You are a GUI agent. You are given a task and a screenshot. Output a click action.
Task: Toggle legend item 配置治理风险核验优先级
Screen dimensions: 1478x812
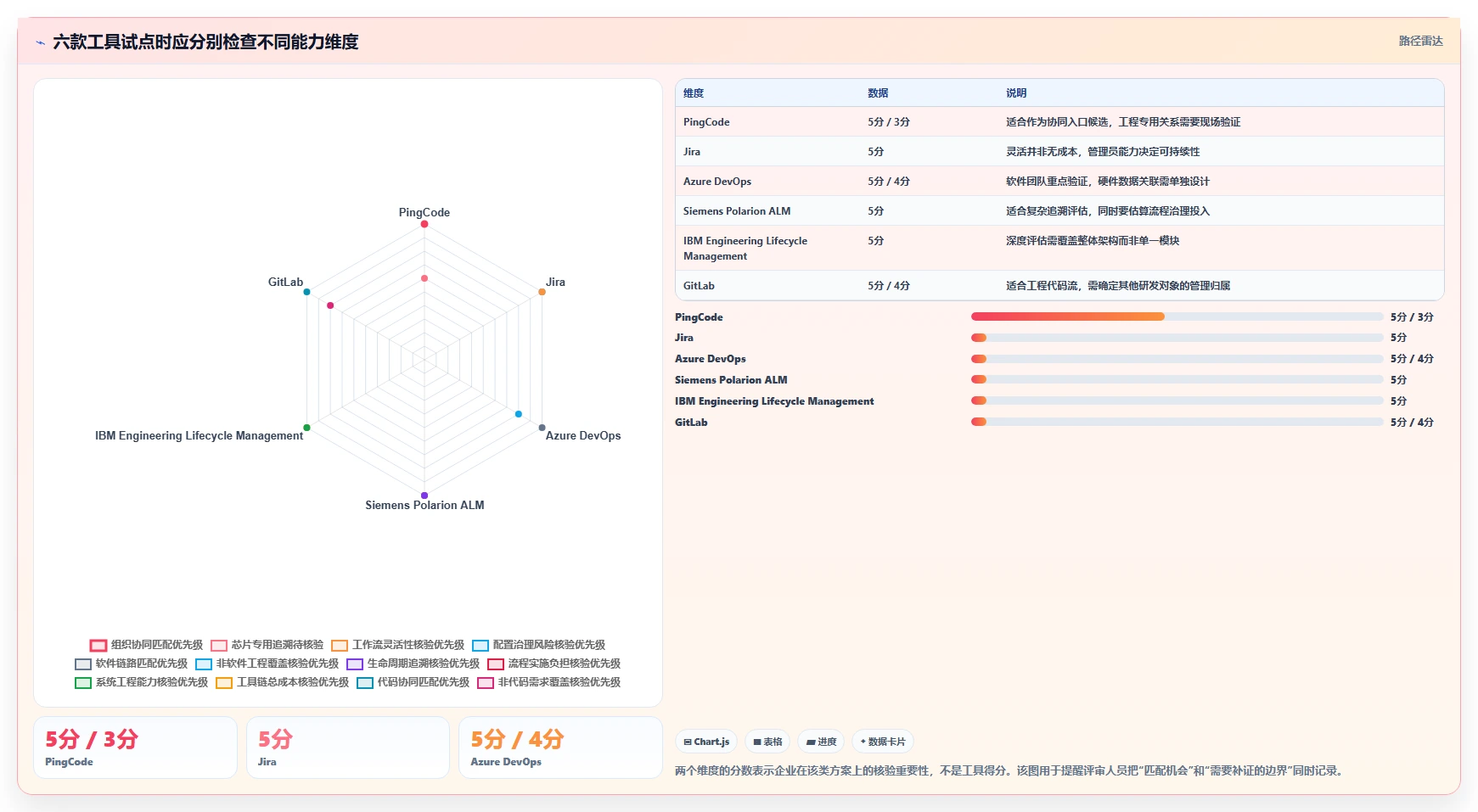click(x=538, y=645)
